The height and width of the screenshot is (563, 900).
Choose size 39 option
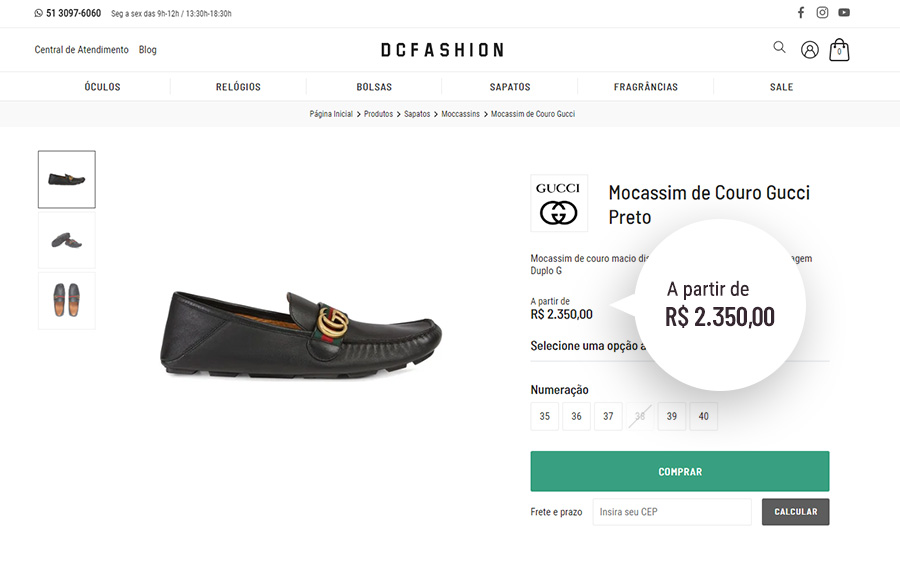(672, 416)
